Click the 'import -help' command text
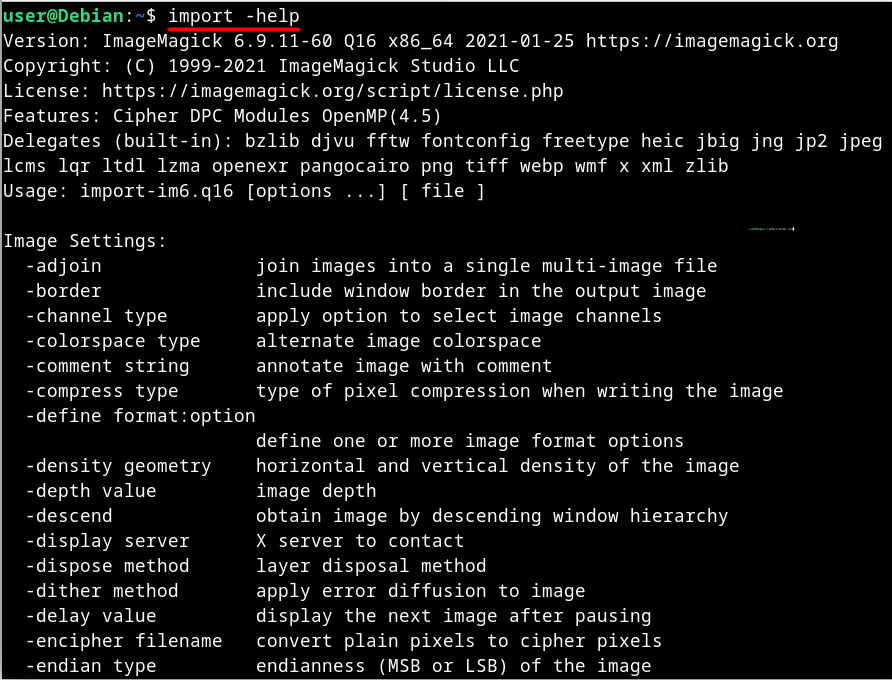Image resolution: width=892 pixels, height=680 pixels. pyautogui.click(x=234, y=16)
